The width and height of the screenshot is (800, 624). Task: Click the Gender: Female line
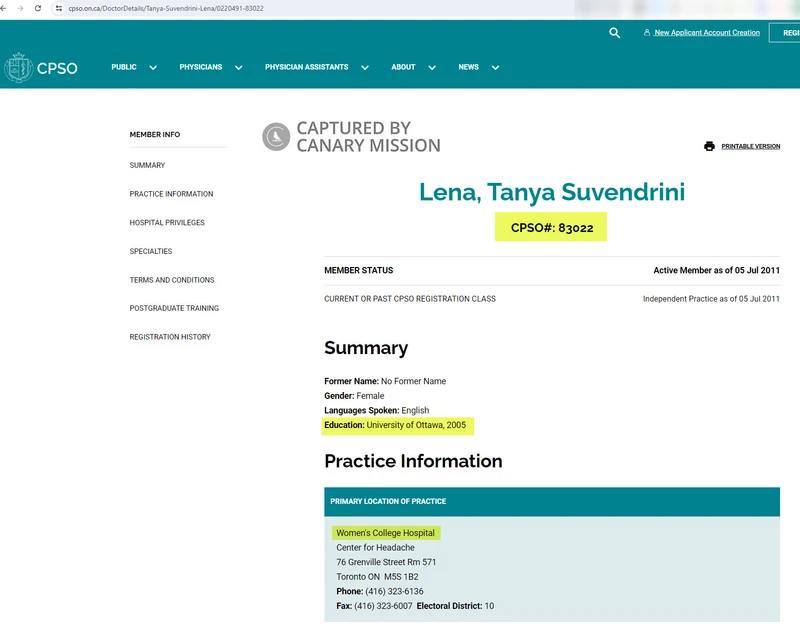coord(354,396)
